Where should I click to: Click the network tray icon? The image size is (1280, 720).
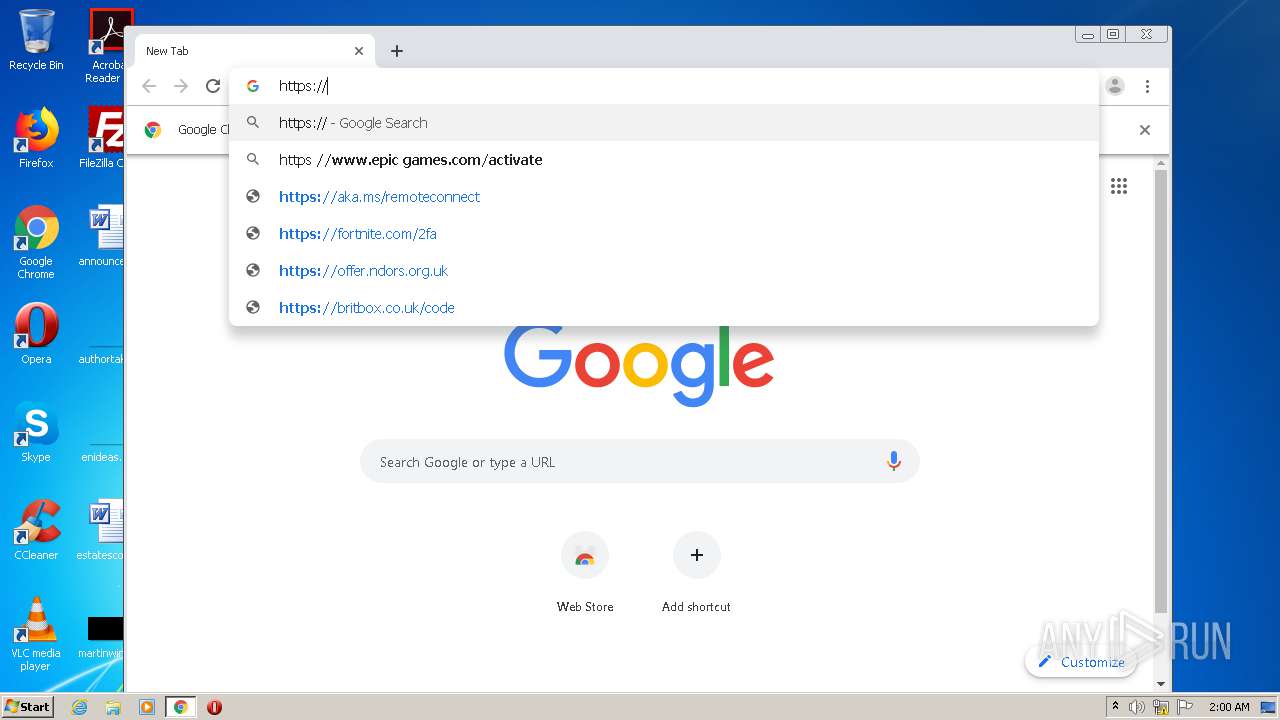(x=1161, y=707)
